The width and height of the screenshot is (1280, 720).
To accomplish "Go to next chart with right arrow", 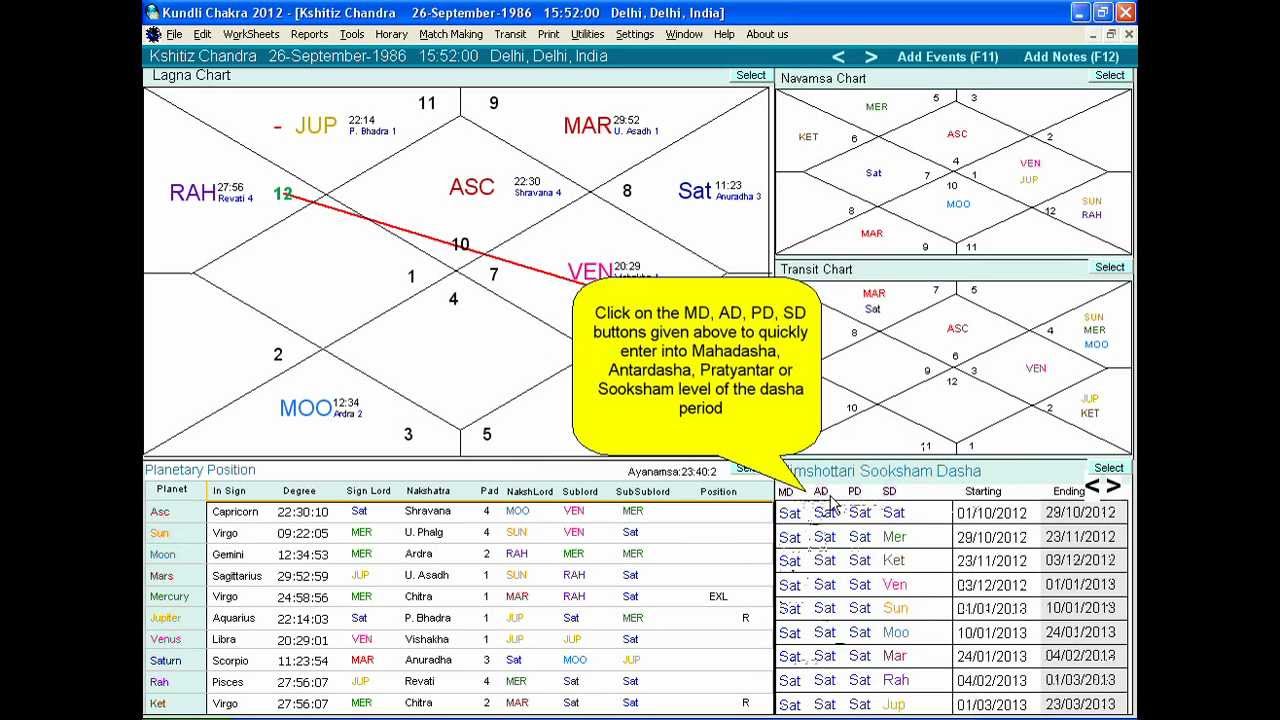I will pos(871,57).
